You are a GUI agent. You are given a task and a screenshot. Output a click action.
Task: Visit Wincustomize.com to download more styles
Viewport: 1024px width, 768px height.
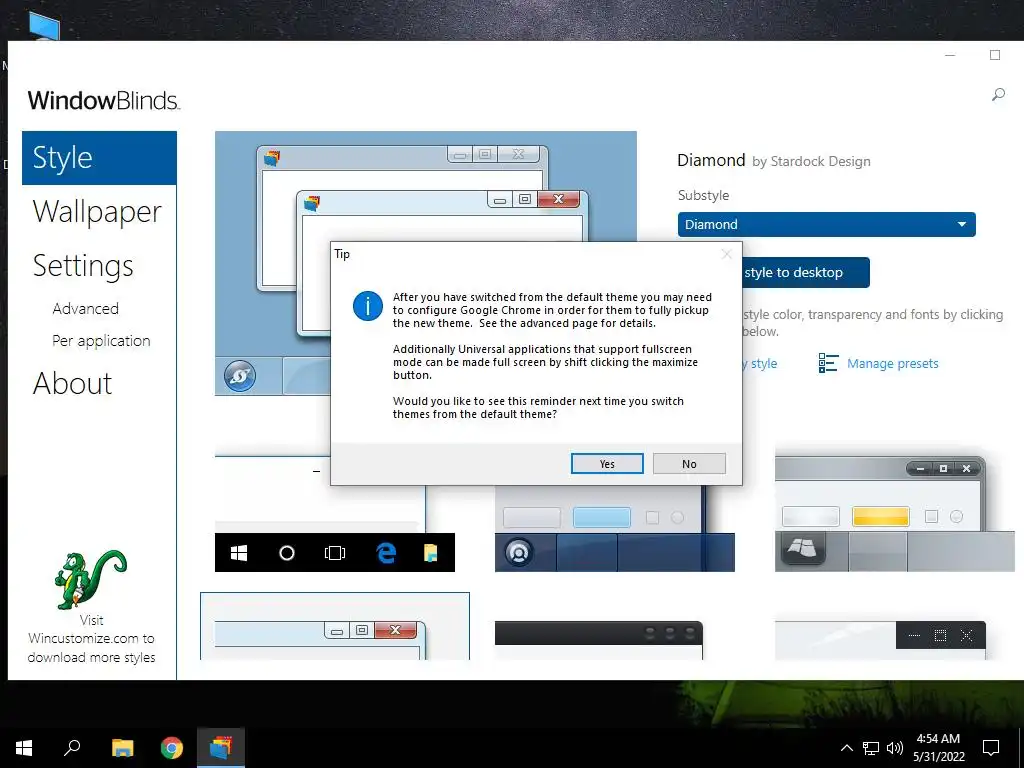tap(91, 639)
